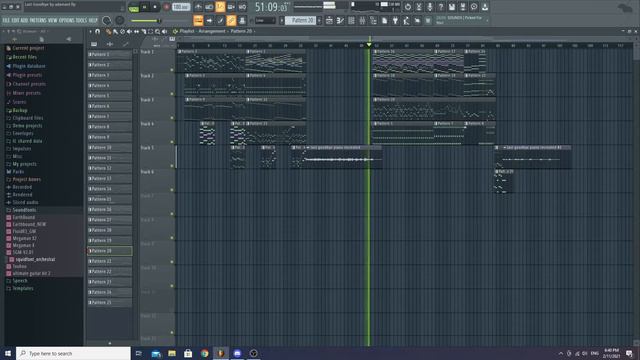Select Pattern 5 in picker
640x360 pixels.
[109, 96]
